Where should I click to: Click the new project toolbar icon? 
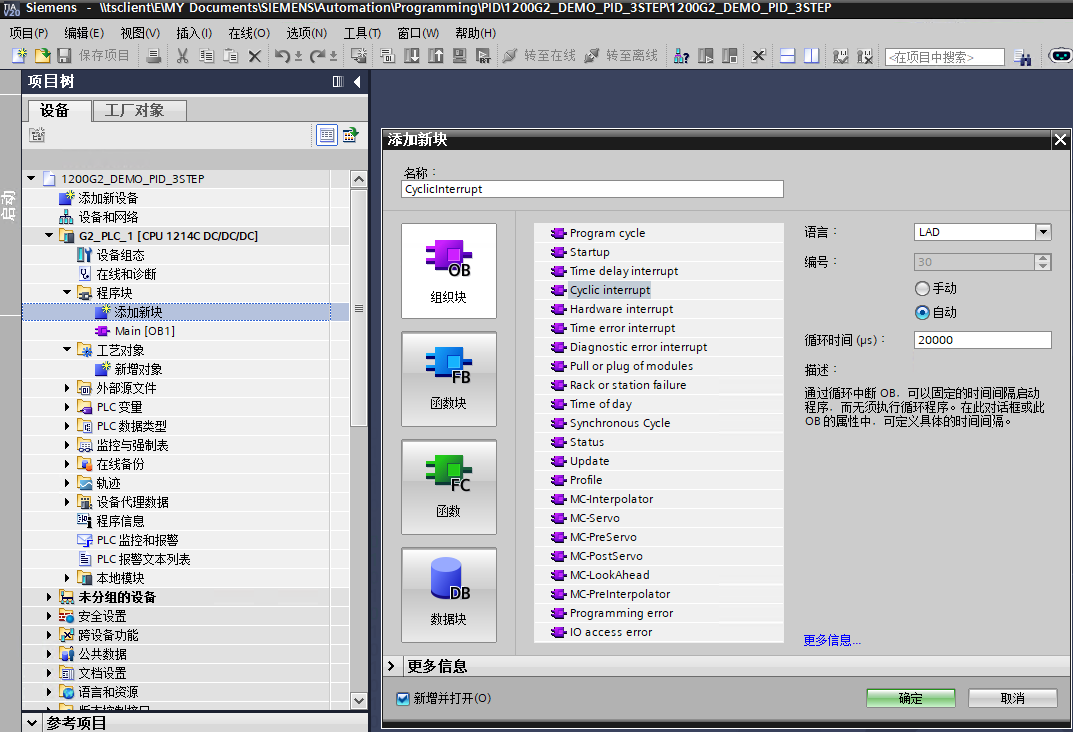tap(19, 56)
